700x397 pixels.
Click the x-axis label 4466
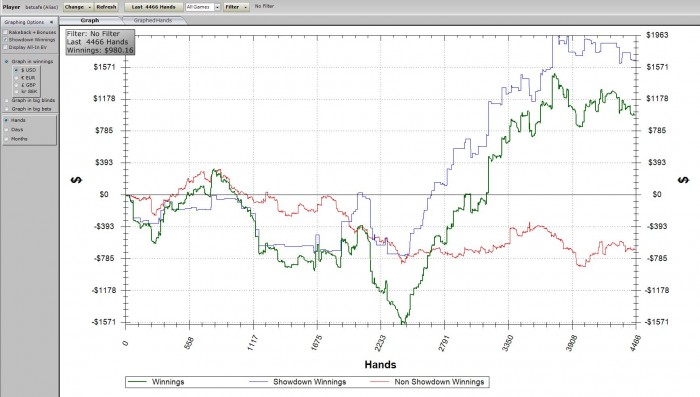(x=635, y=343)
